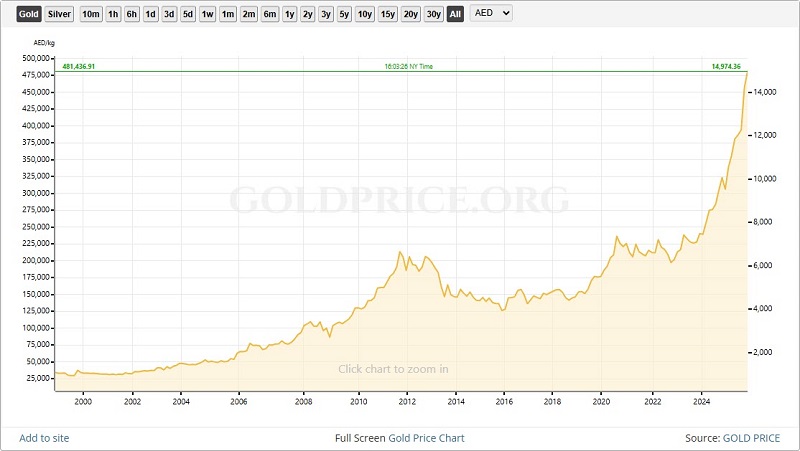Show the 1w price range

click(207, 14)
